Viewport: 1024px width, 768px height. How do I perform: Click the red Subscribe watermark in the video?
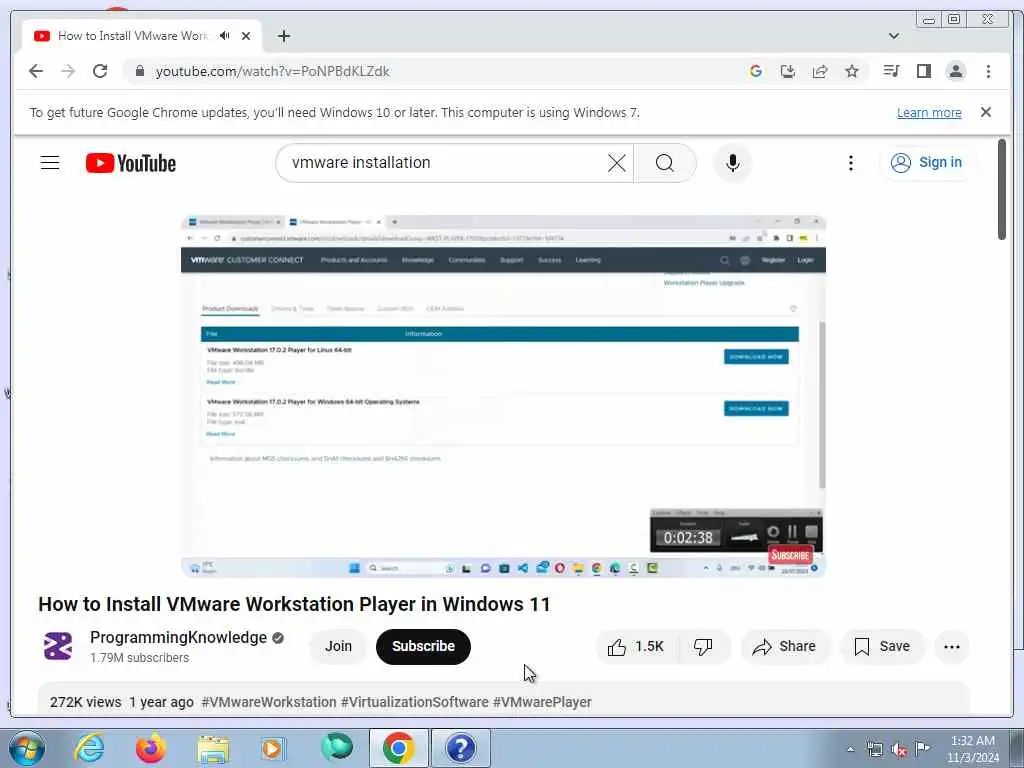click(x=790, y=555)
